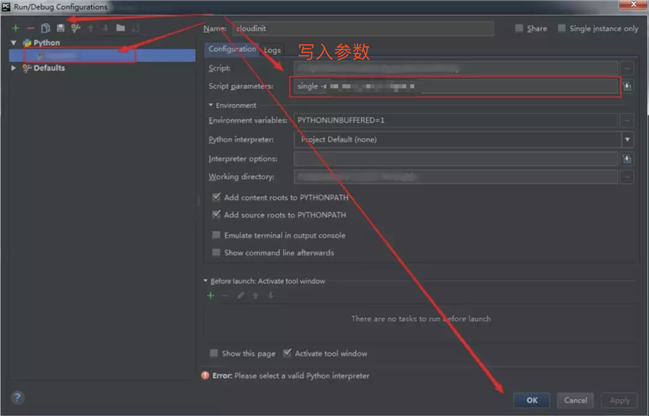Uncheck Add content roots to PYTHONPATH
The image size is (649, 416).
coord(216,197)
